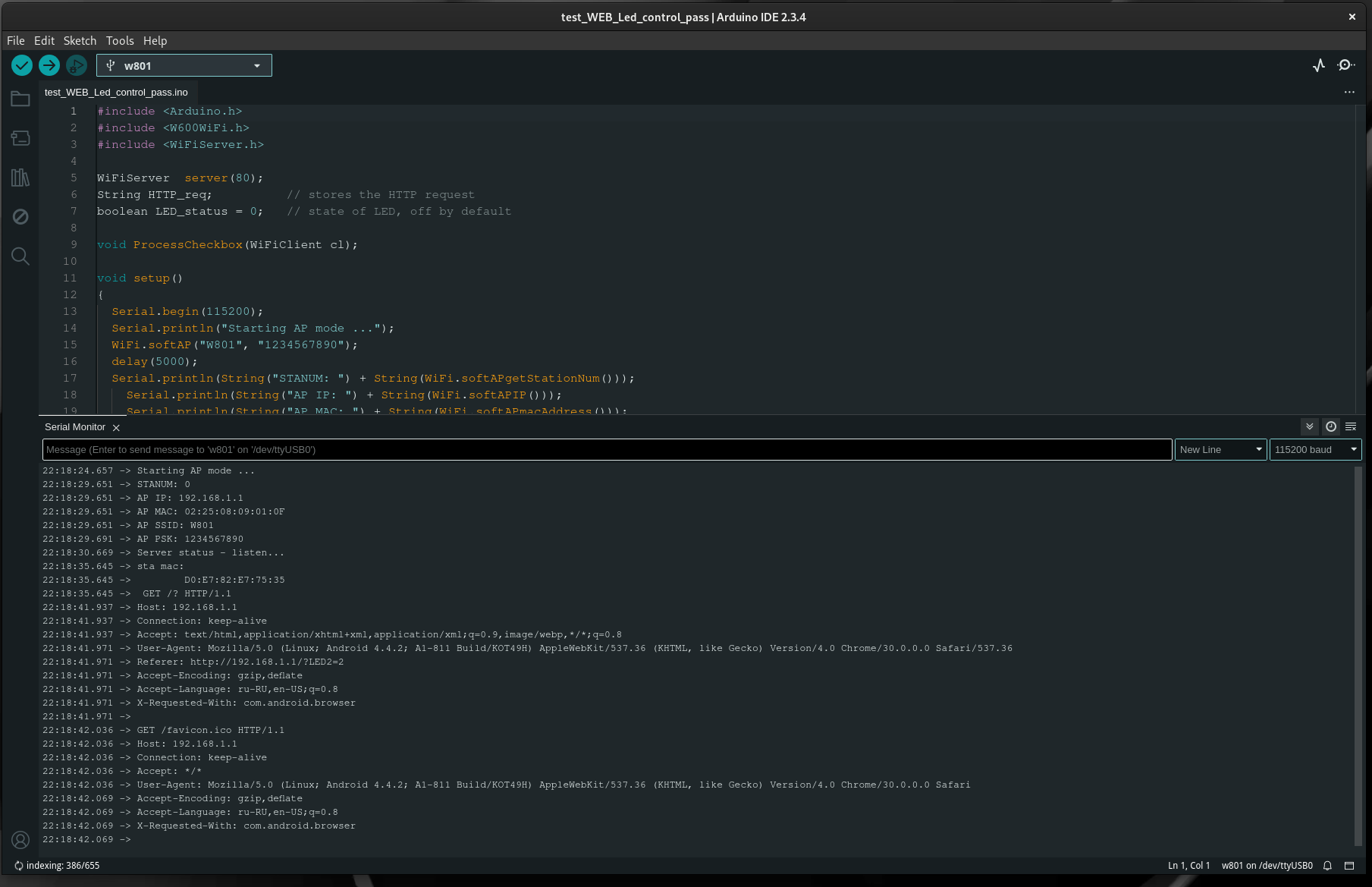Viewport: 1372px width, 887px height.
Task: Open the New Line ending dropdown
Action: 1220,450
